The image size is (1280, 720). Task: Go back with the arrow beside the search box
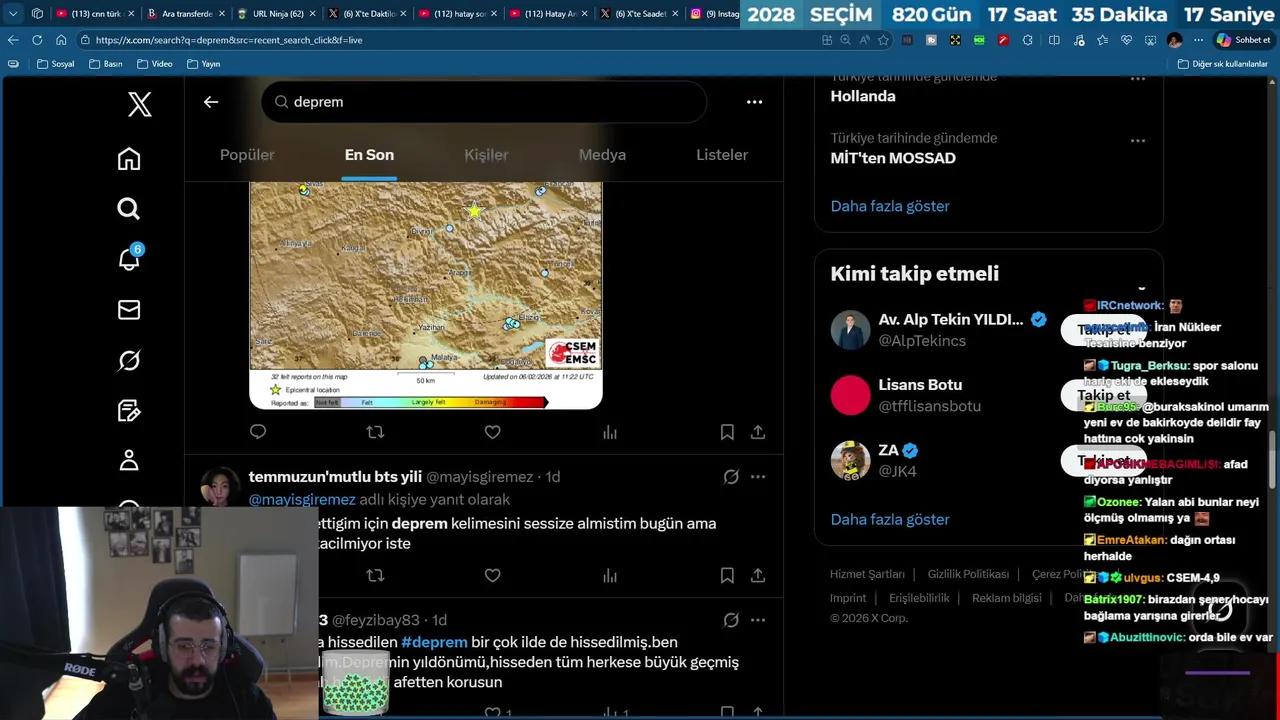point(211,102)
